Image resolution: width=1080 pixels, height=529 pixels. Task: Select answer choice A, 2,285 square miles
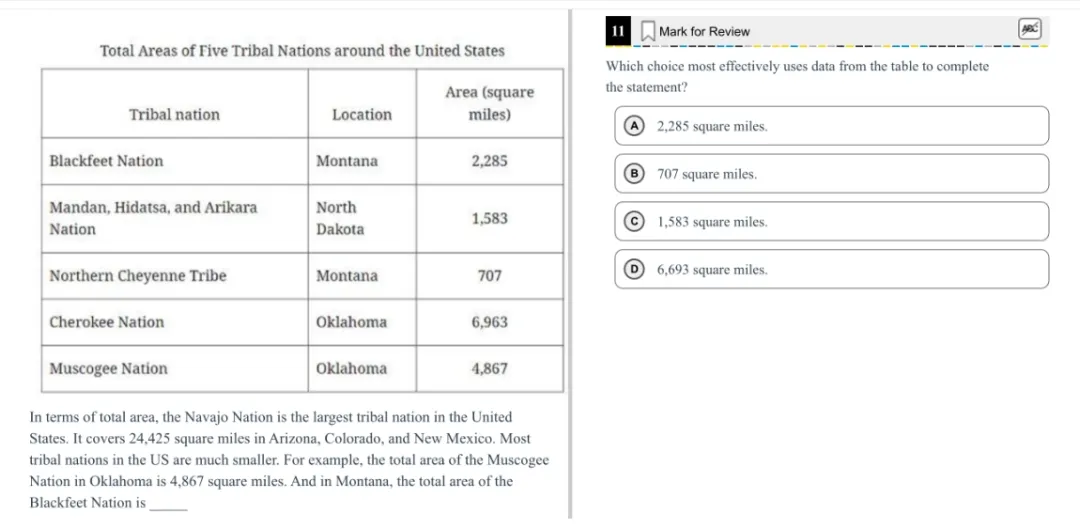click(831, 126)
